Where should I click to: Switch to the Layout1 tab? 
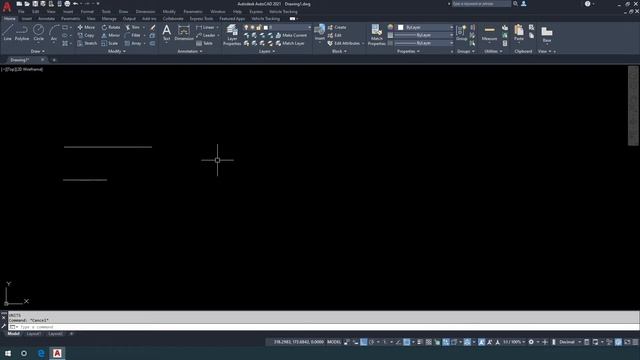tap(33, 334)
